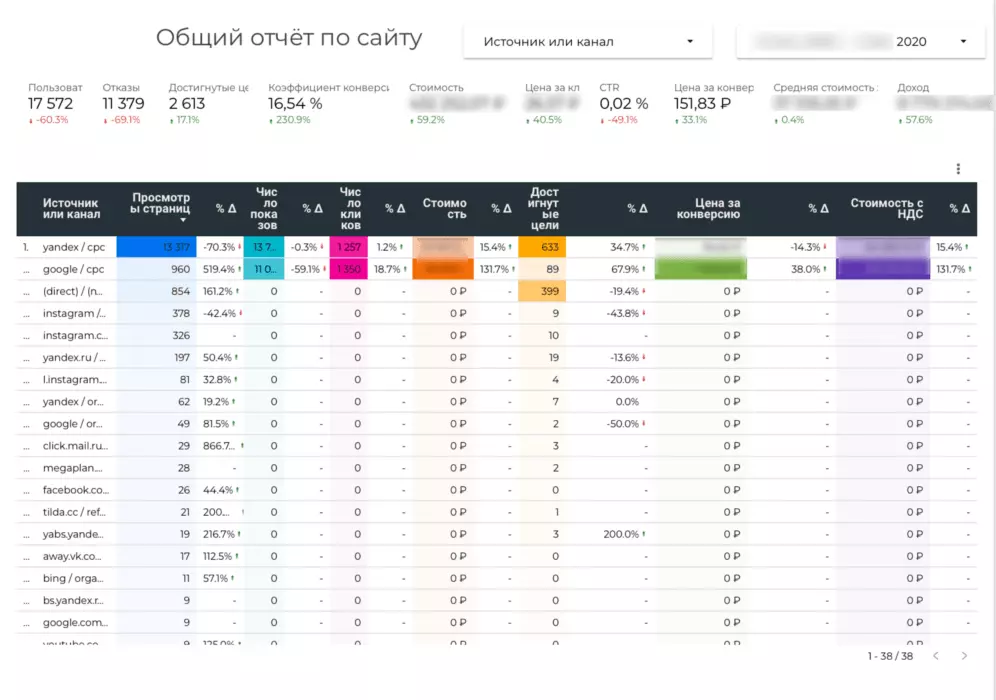Viewport: 996px width, 700px height.
Task: Click the Коэффициент конверсии 16,54 % scorecard
Action: coord(328,104)
